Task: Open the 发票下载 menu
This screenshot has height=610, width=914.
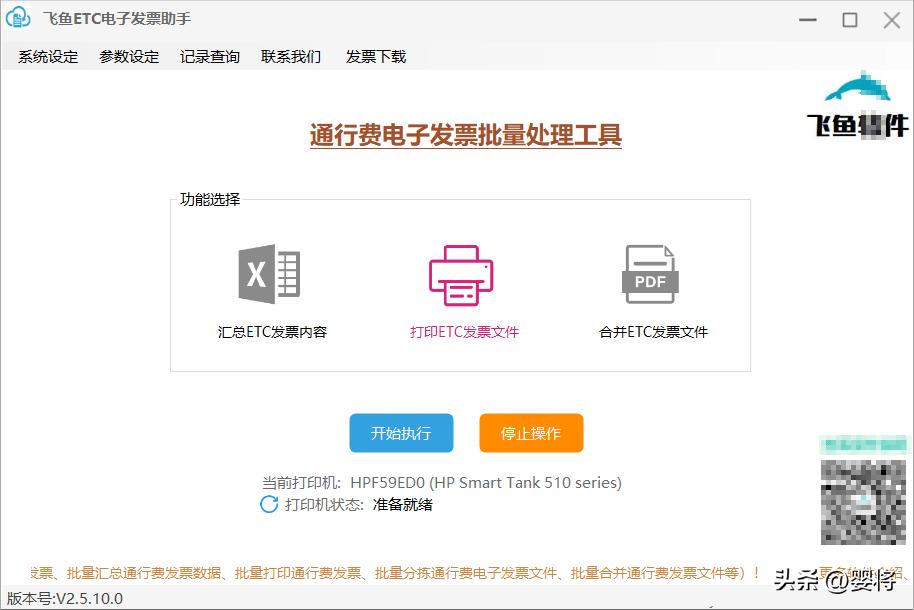Action: (x=375, y=56)
